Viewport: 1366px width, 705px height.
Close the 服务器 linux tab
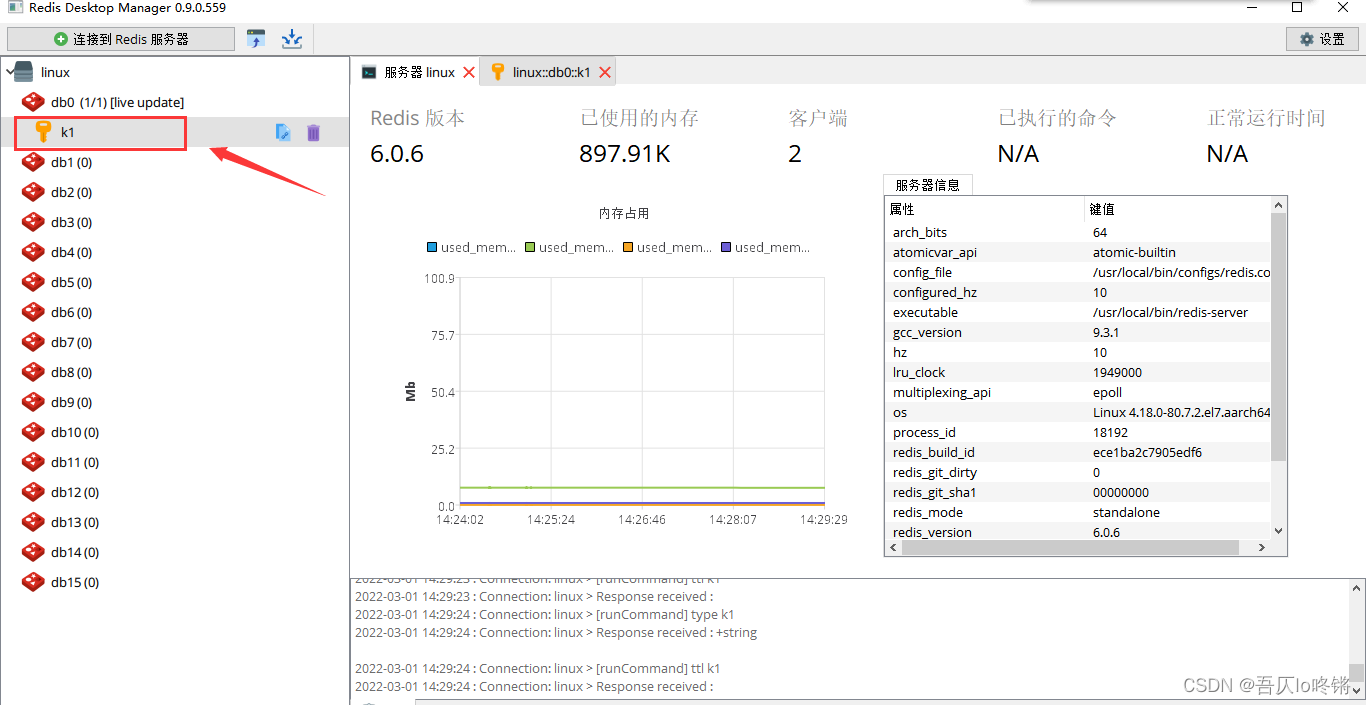coord(469,72)
